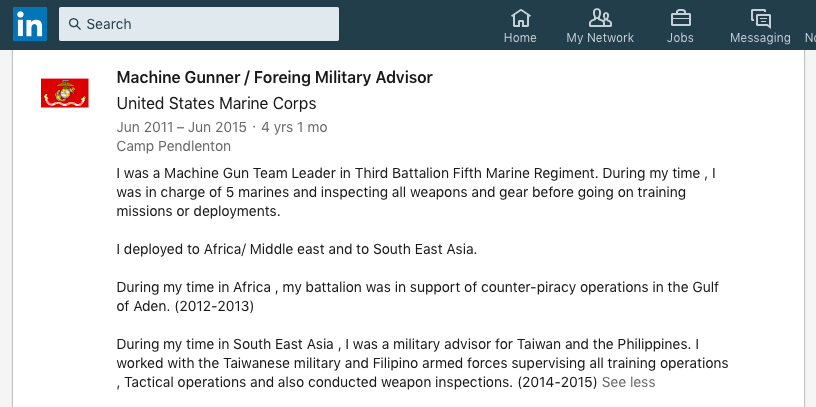Select the Home label in navigation

[520, 38]
